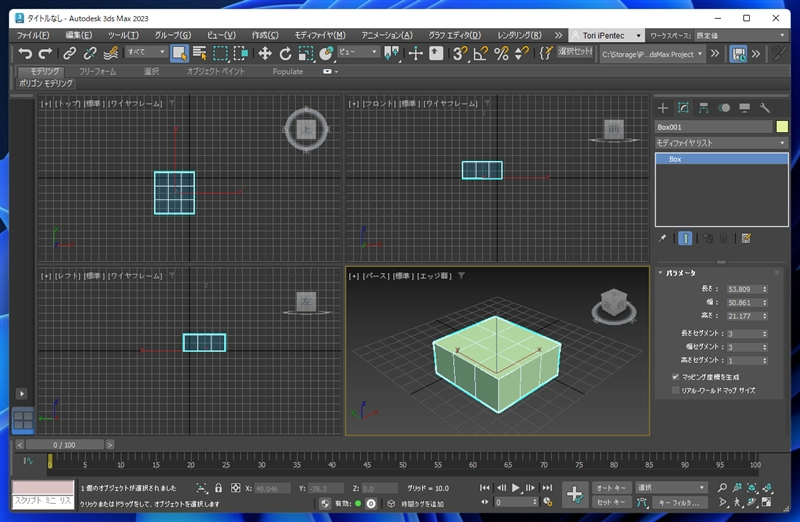Screen dimensions: 800x522
Task: Open the Tori iPentec account dropdown
Action: click(x=607, y=35)
